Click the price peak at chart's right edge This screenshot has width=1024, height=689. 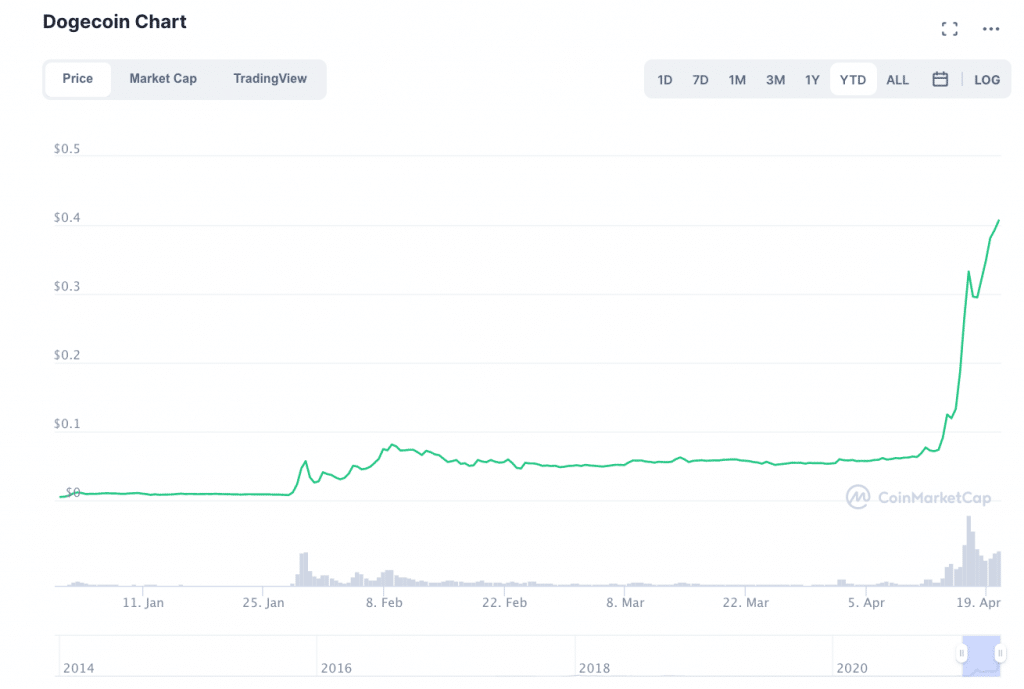(998, 220)
